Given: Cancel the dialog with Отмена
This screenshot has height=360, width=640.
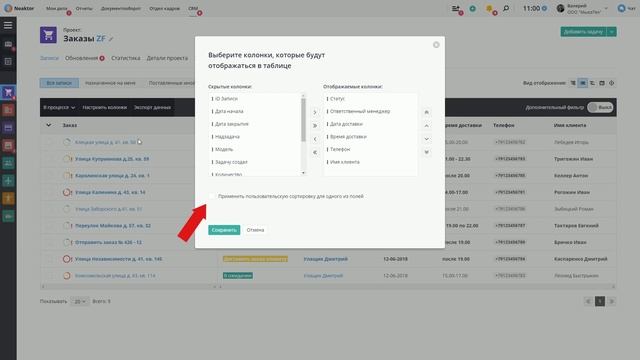Looking at the screenshot, I should 255,230.
